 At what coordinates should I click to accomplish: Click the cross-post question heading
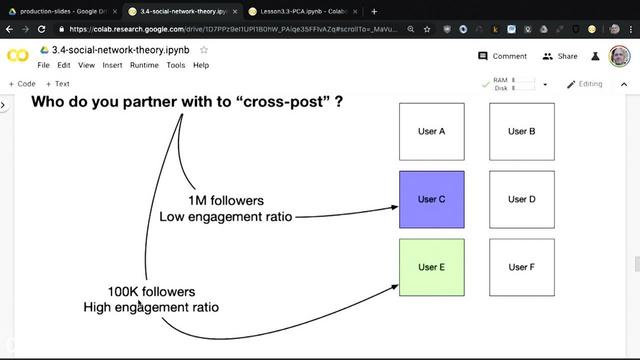187,102
